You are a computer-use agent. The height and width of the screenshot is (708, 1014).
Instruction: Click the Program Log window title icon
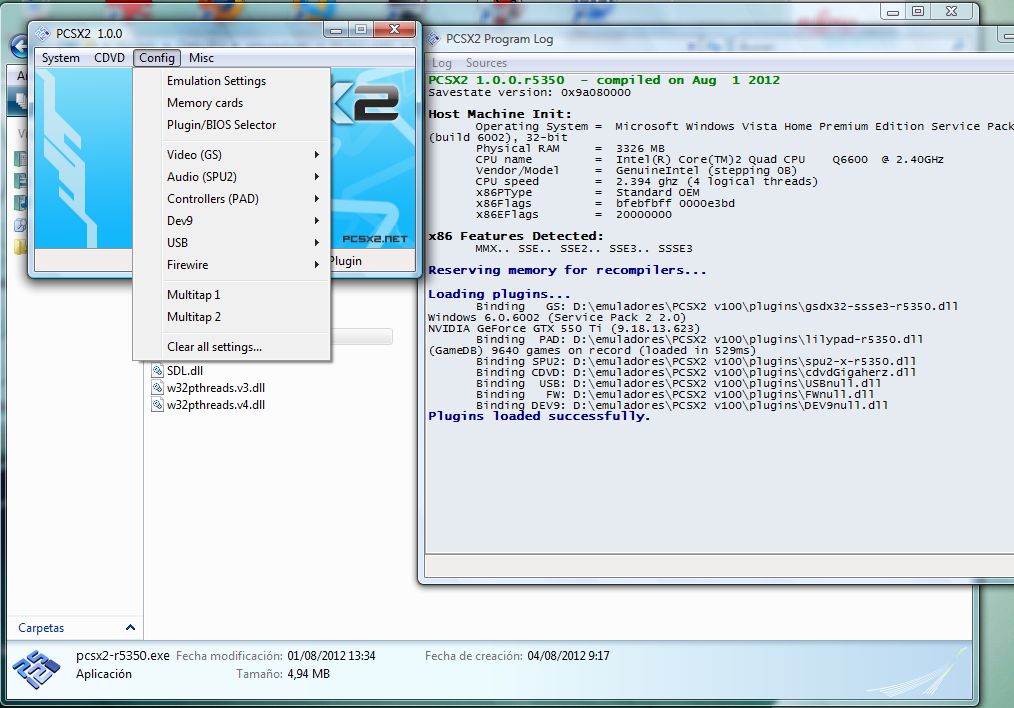coord(433,39)
